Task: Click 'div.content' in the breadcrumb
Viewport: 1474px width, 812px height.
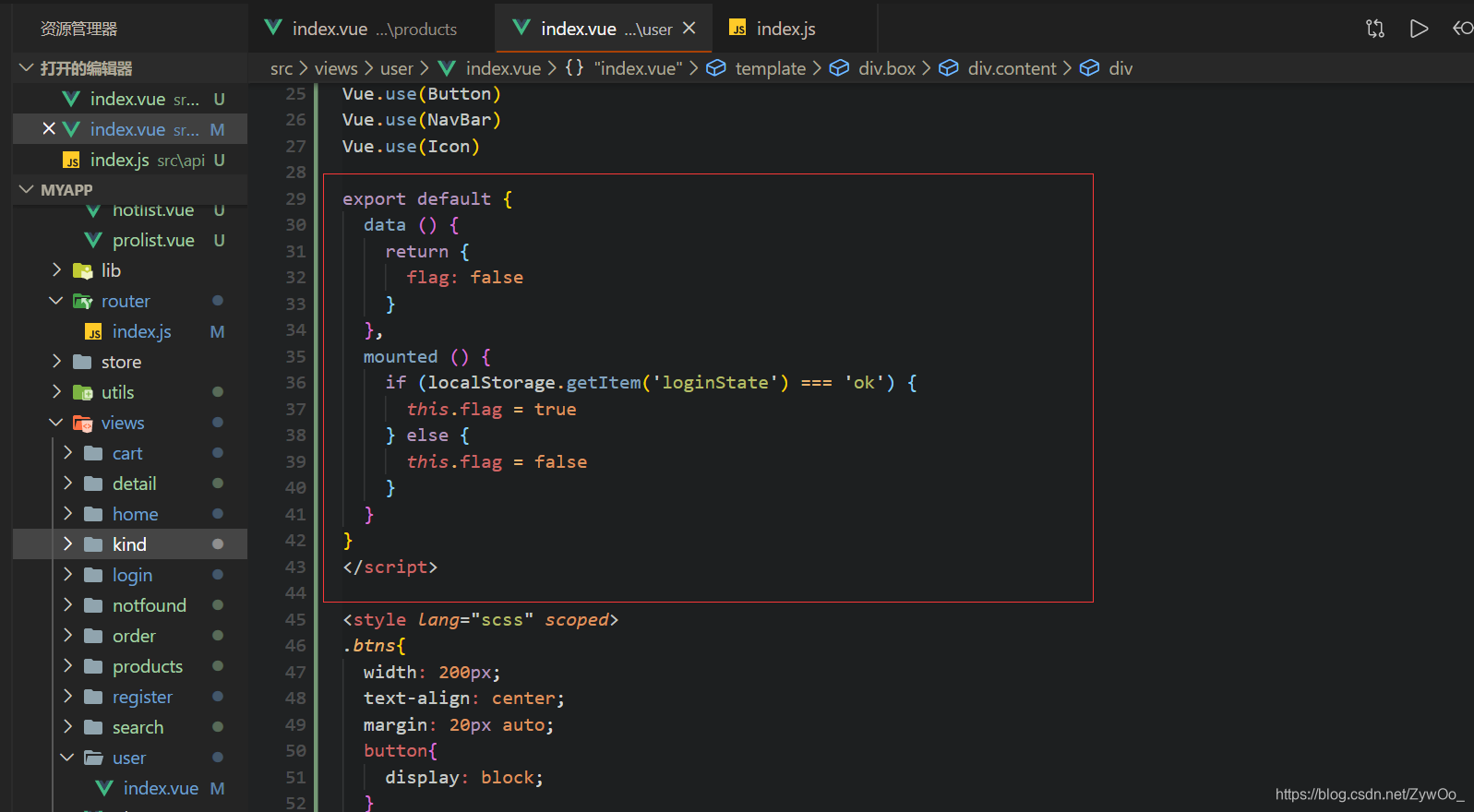Action: (x=1012, y=68)
